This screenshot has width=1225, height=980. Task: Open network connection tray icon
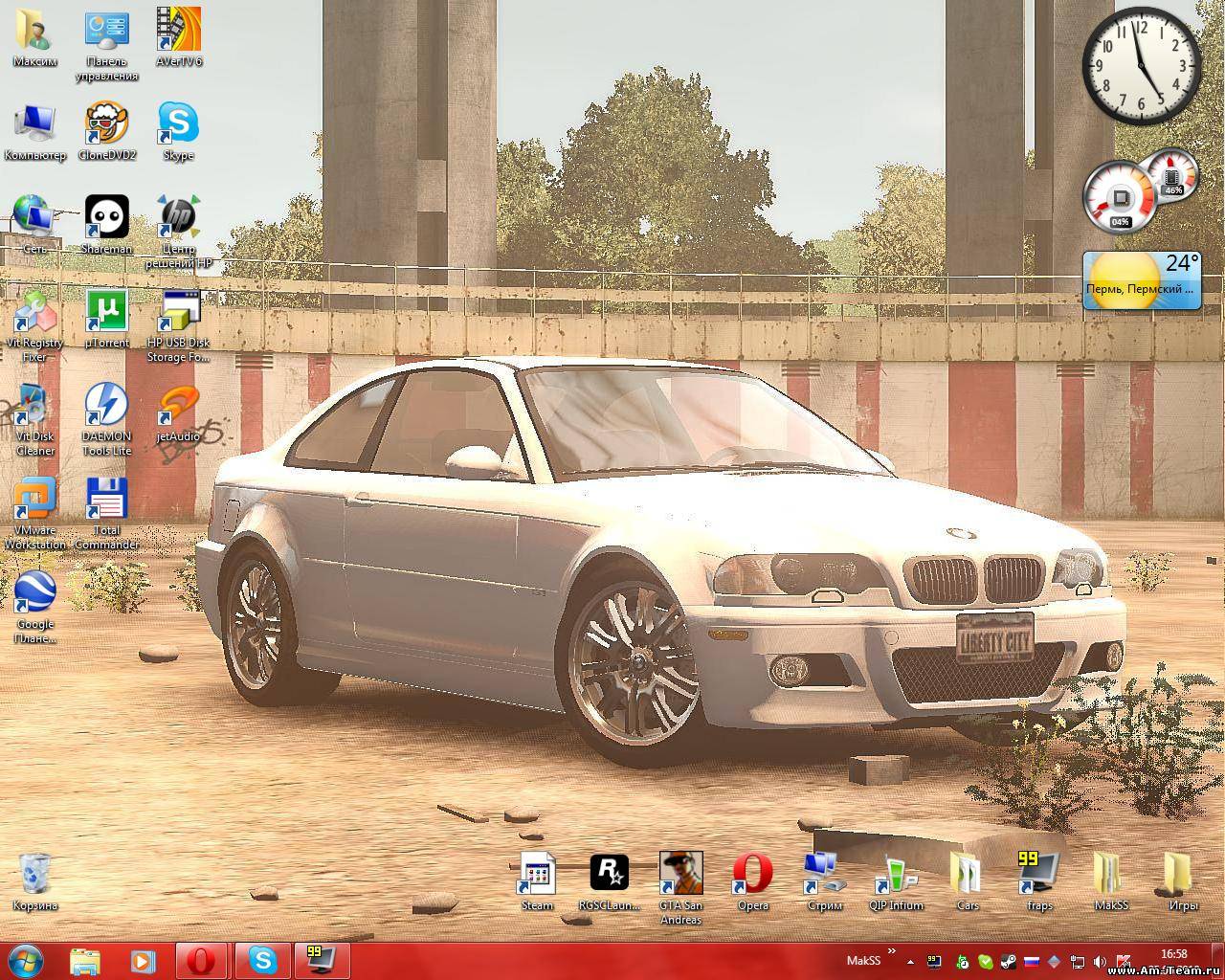tap(1077, 961)
